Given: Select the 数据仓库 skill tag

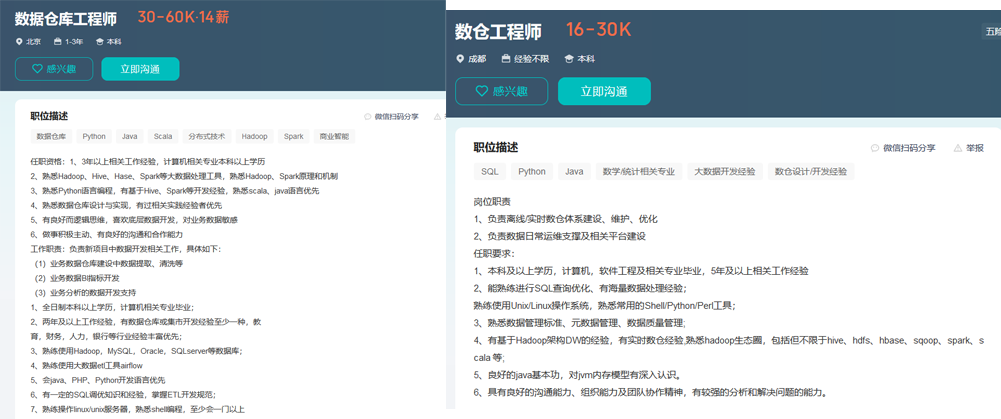Looking at the screenshot, I should (x=51, y=136).
